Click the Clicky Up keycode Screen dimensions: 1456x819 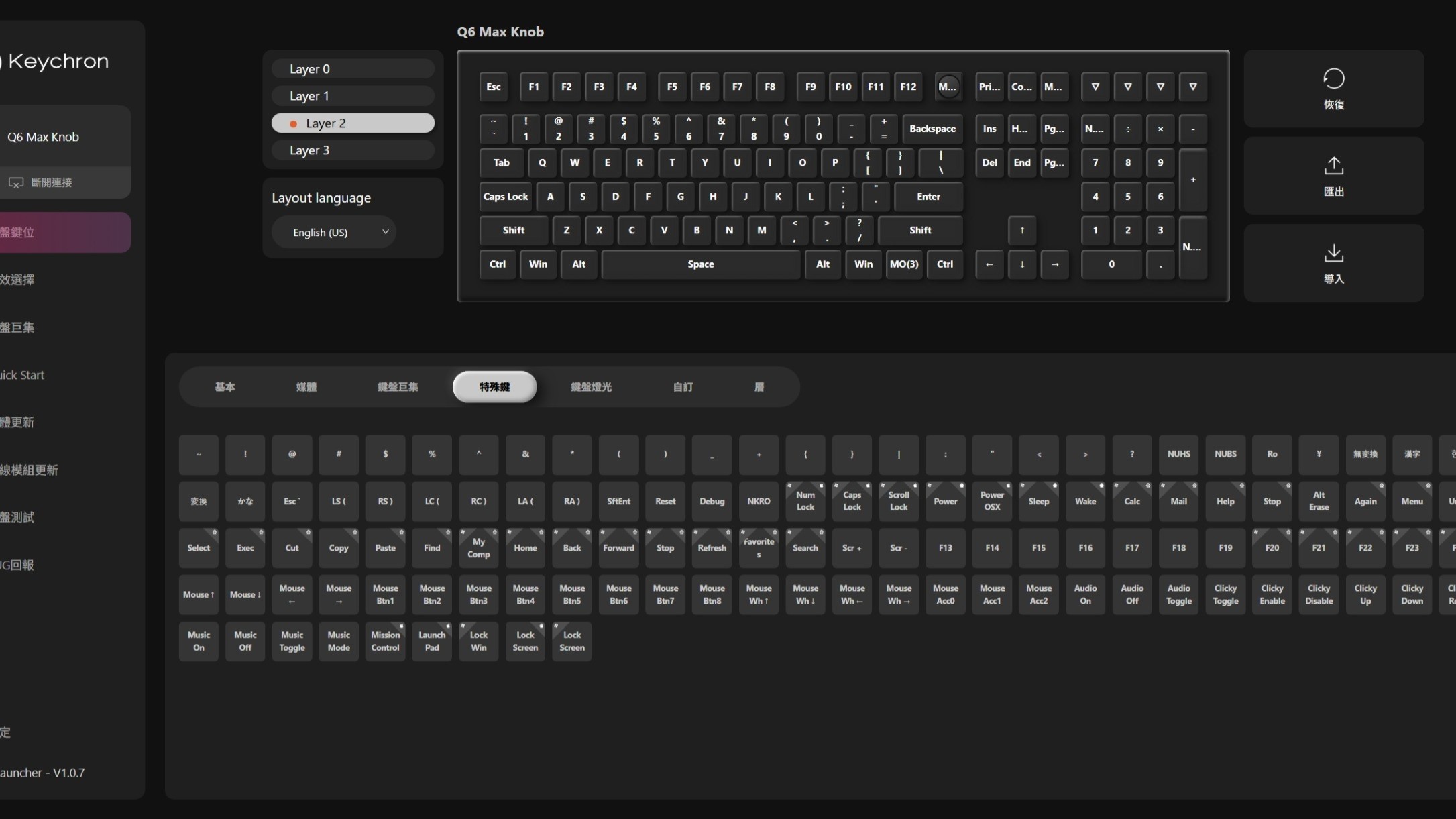(1365, 594)
